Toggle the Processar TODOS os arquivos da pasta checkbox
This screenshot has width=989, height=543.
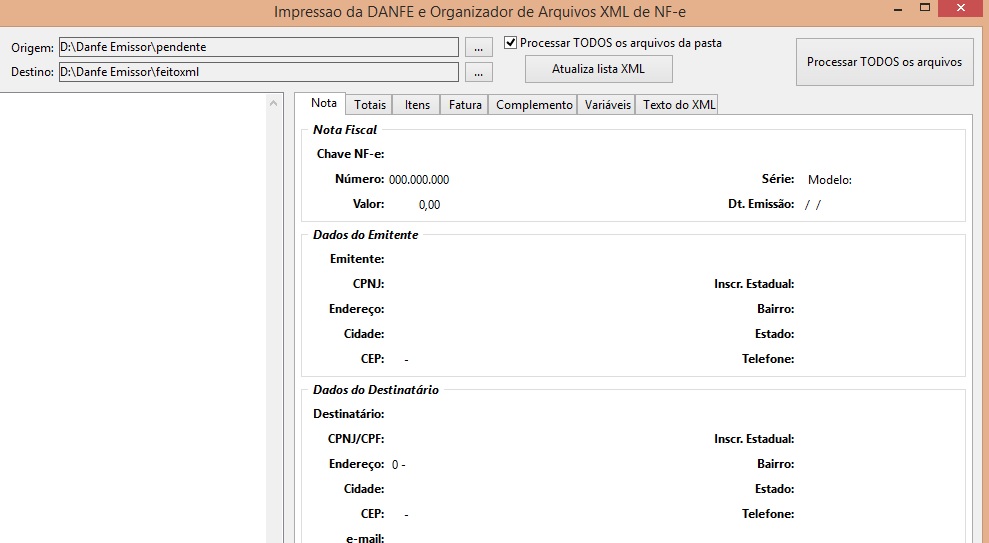point(511,43)
